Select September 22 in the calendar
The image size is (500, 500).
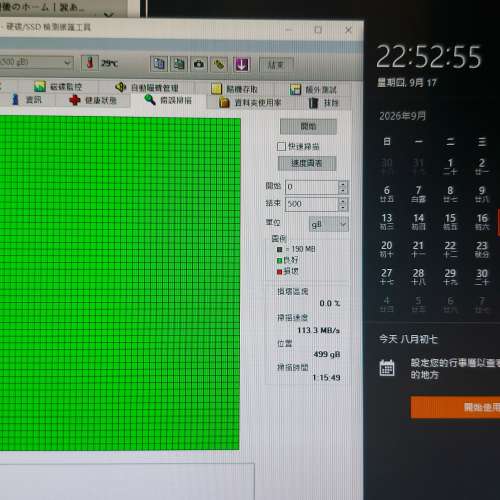[x=450, y=249]
